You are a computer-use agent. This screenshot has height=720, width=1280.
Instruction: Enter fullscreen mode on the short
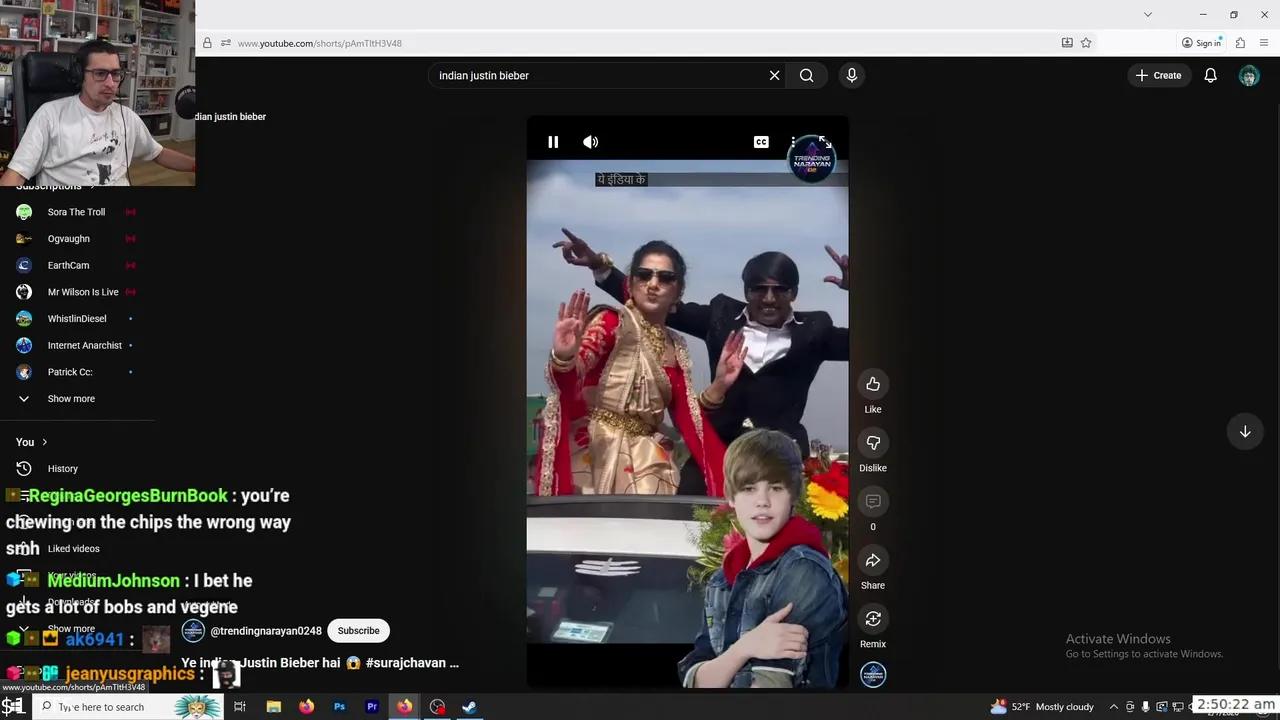click(825, 142)
